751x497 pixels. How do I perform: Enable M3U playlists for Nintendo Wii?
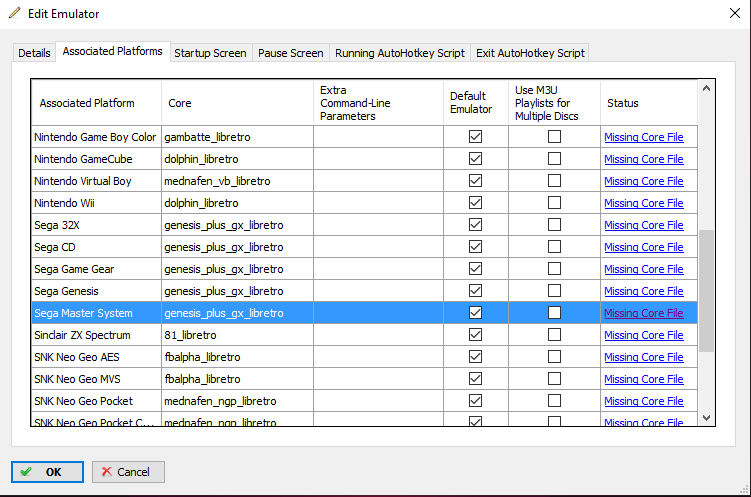(x=555, y=203)
